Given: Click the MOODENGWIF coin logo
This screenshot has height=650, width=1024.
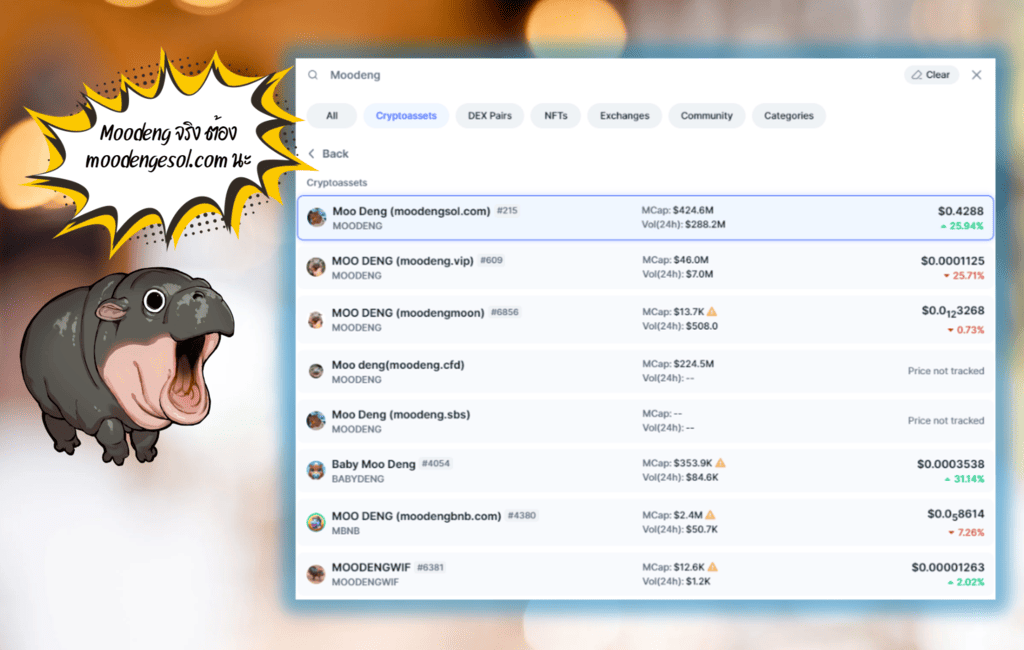Looking at the screenshot, I should click(316, 574).
